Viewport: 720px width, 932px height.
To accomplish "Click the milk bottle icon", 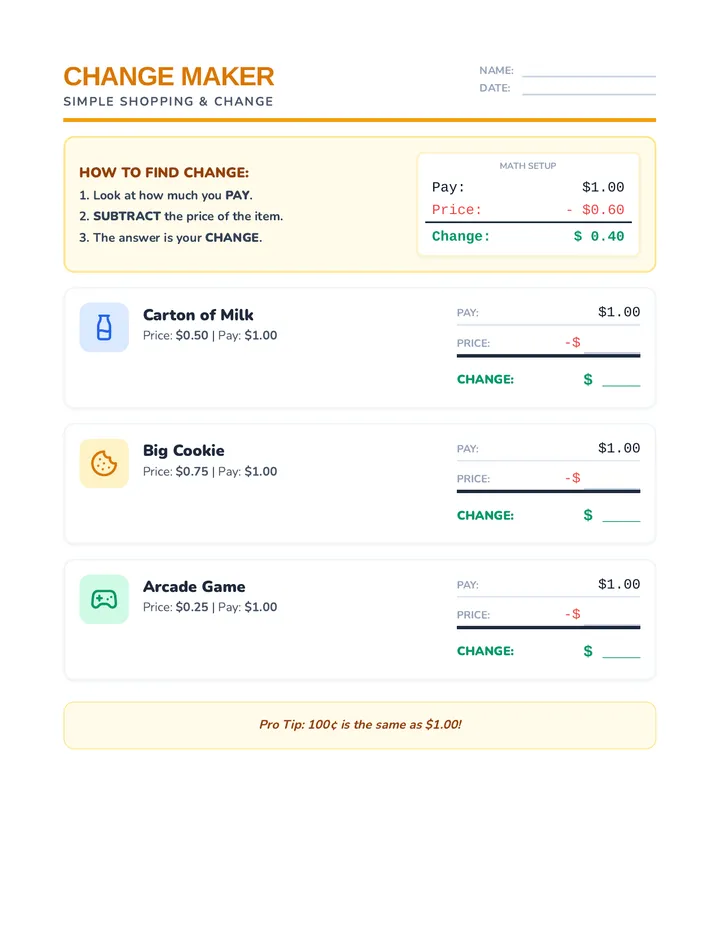I will [104, 327].
